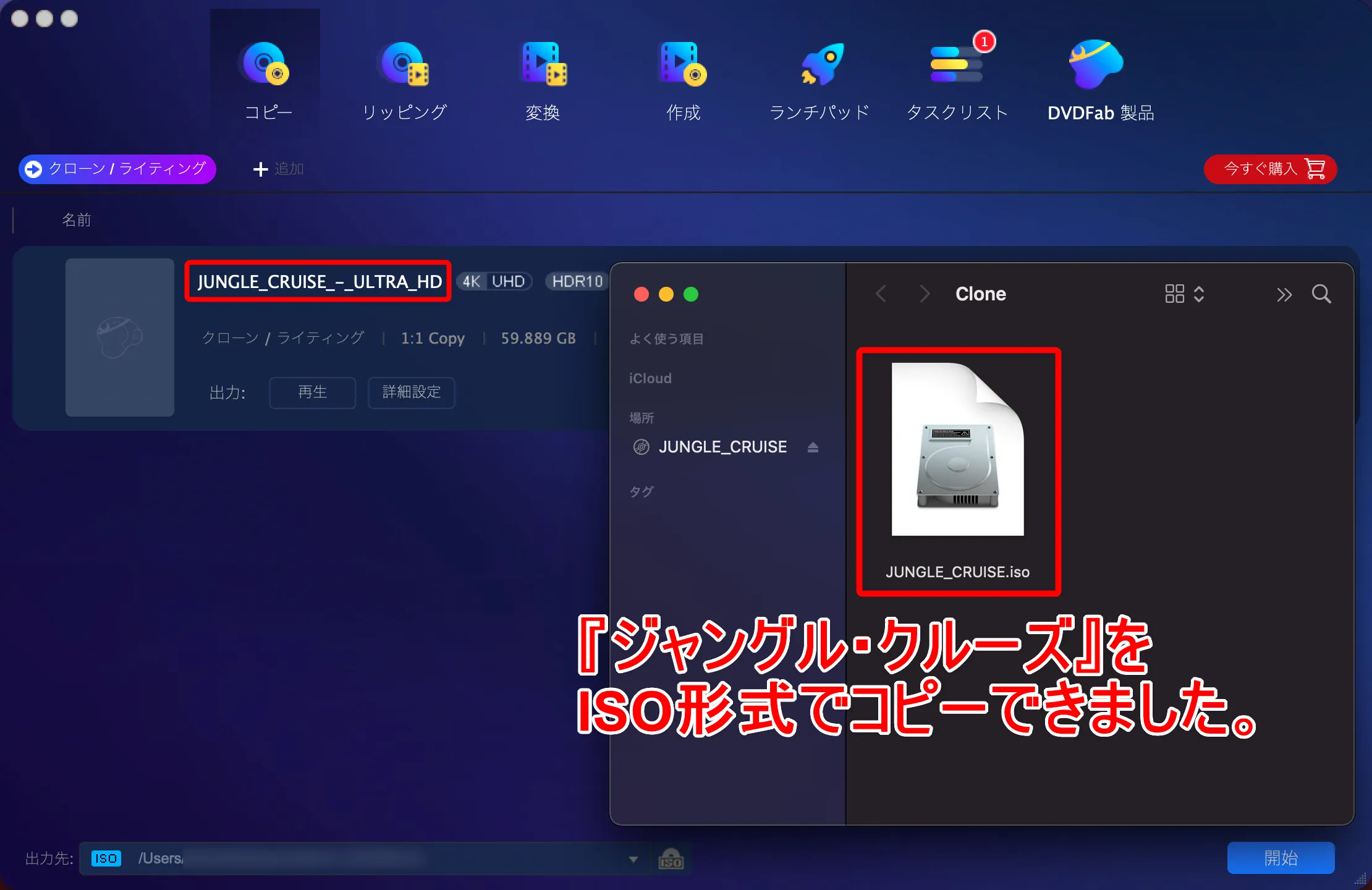Open DVDFab 製品 products page

pyautogui.click(x=1101, y=79)
